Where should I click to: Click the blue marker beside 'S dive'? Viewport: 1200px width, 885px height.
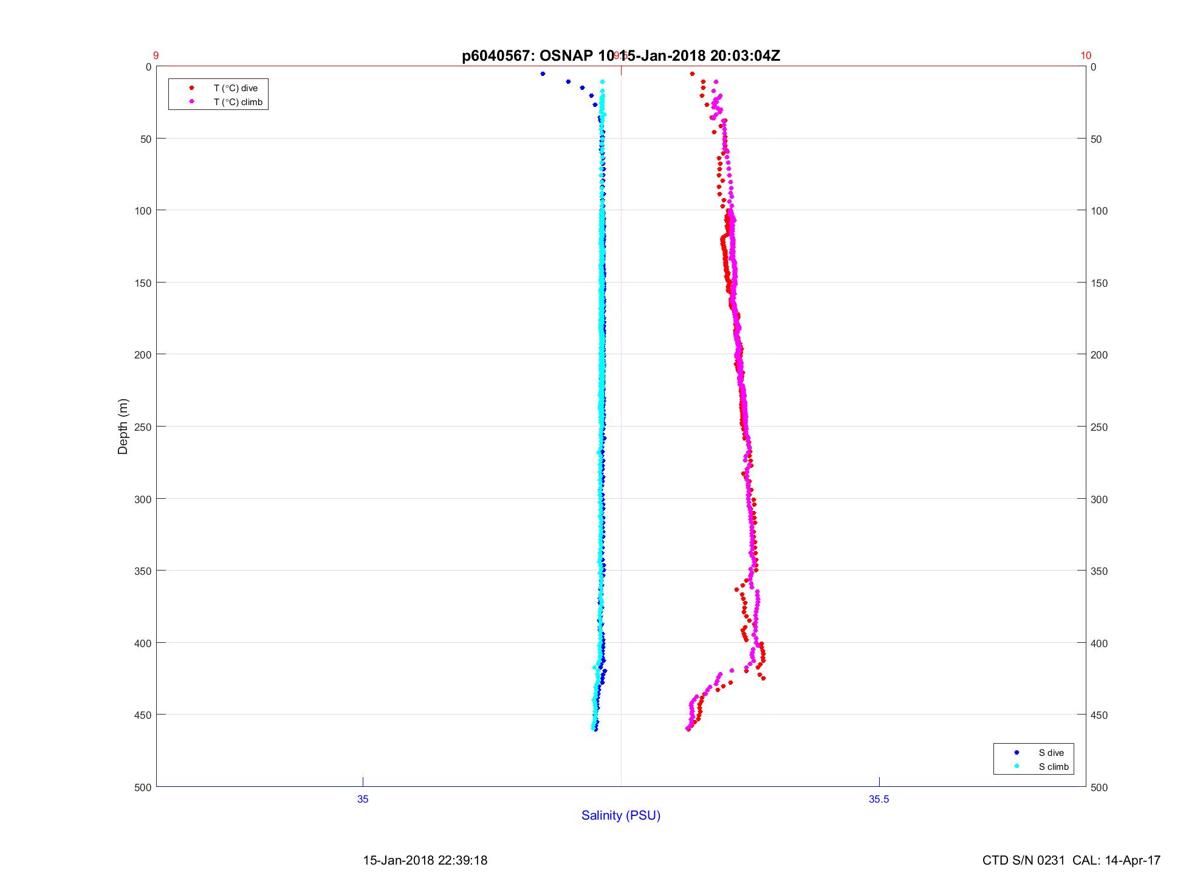[1016, 752]
